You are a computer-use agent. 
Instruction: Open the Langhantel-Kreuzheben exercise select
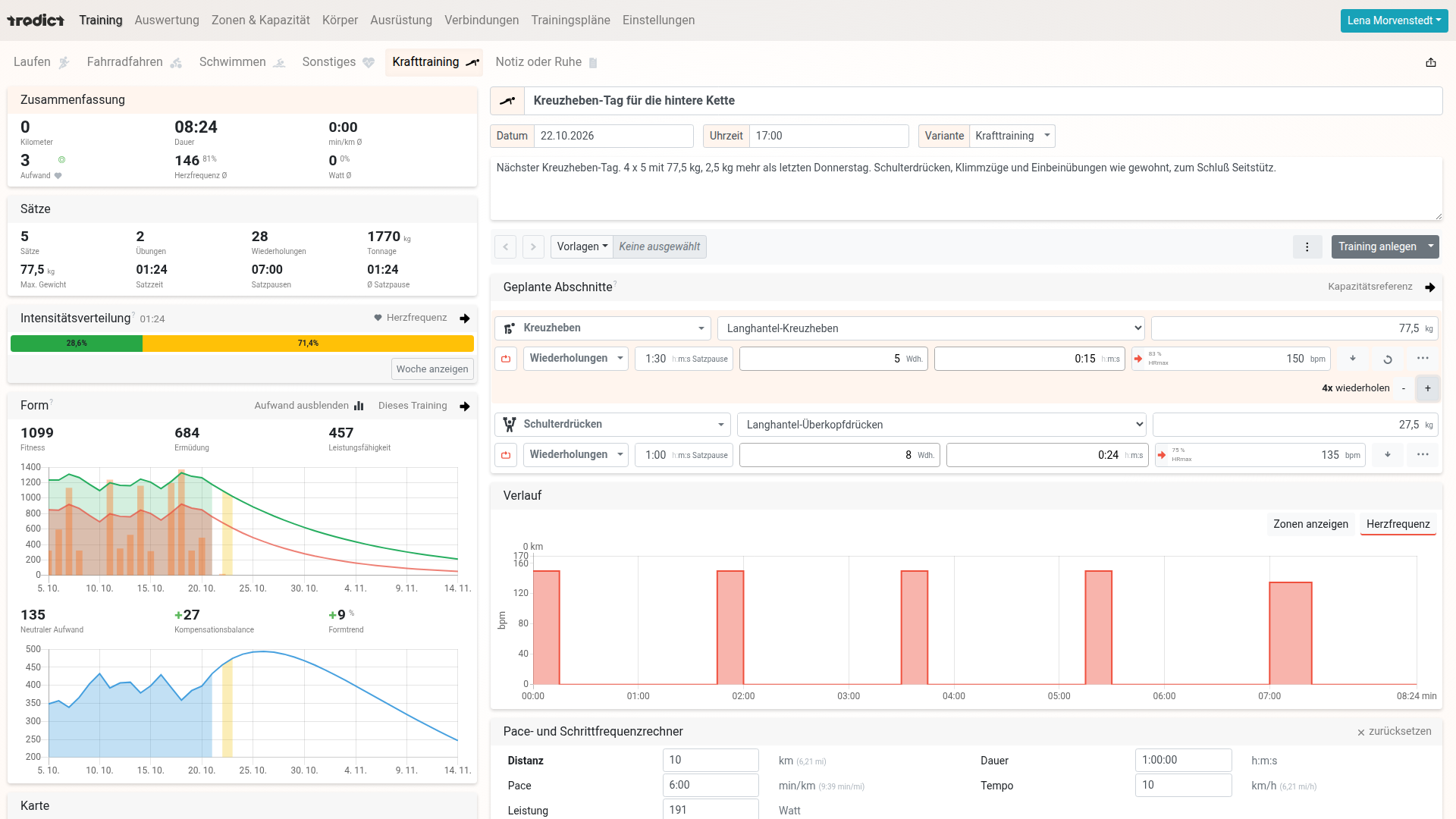930,328
